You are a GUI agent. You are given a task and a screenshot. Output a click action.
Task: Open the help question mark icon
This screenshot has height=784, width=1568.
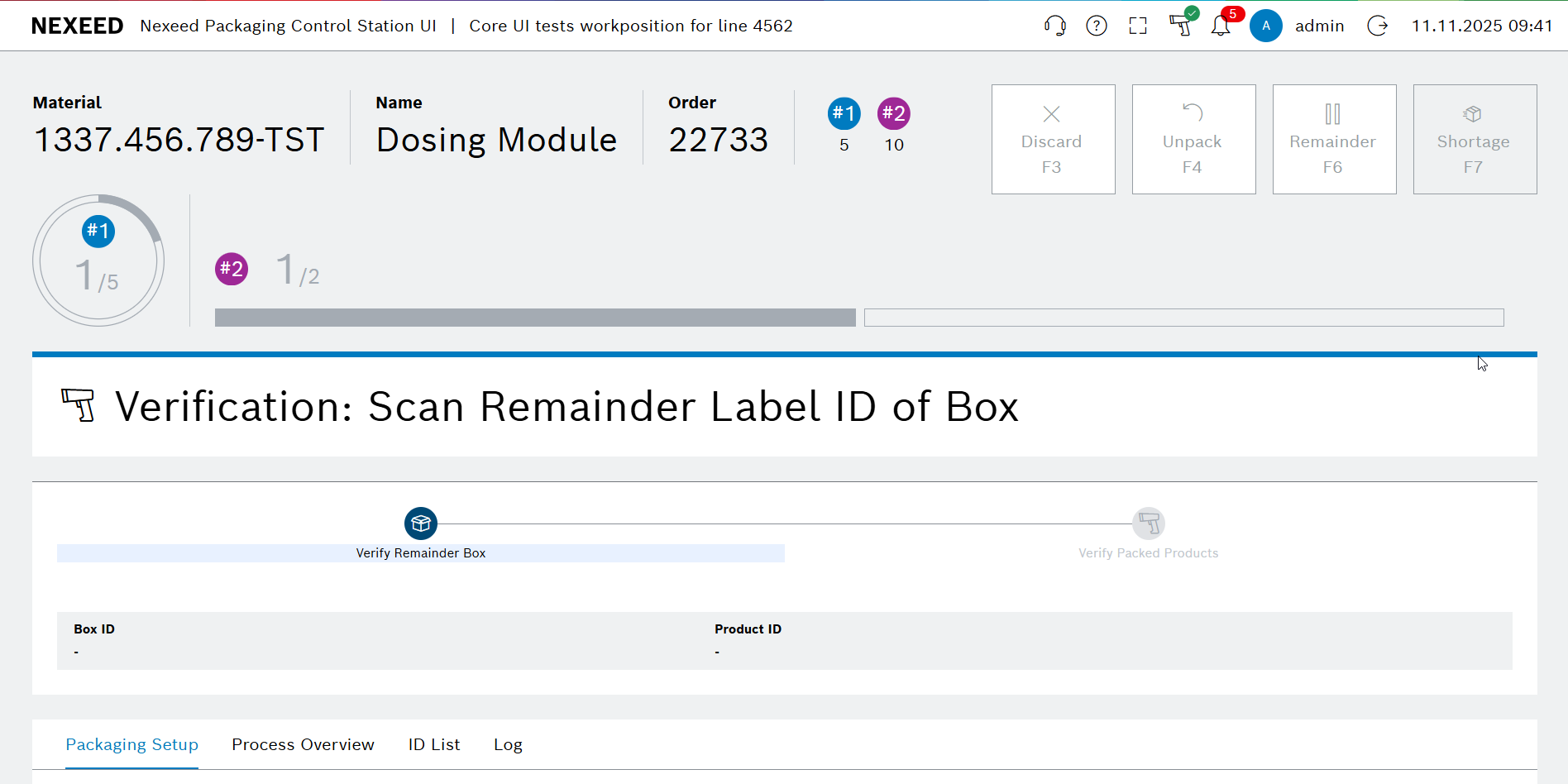[1097, 26]
